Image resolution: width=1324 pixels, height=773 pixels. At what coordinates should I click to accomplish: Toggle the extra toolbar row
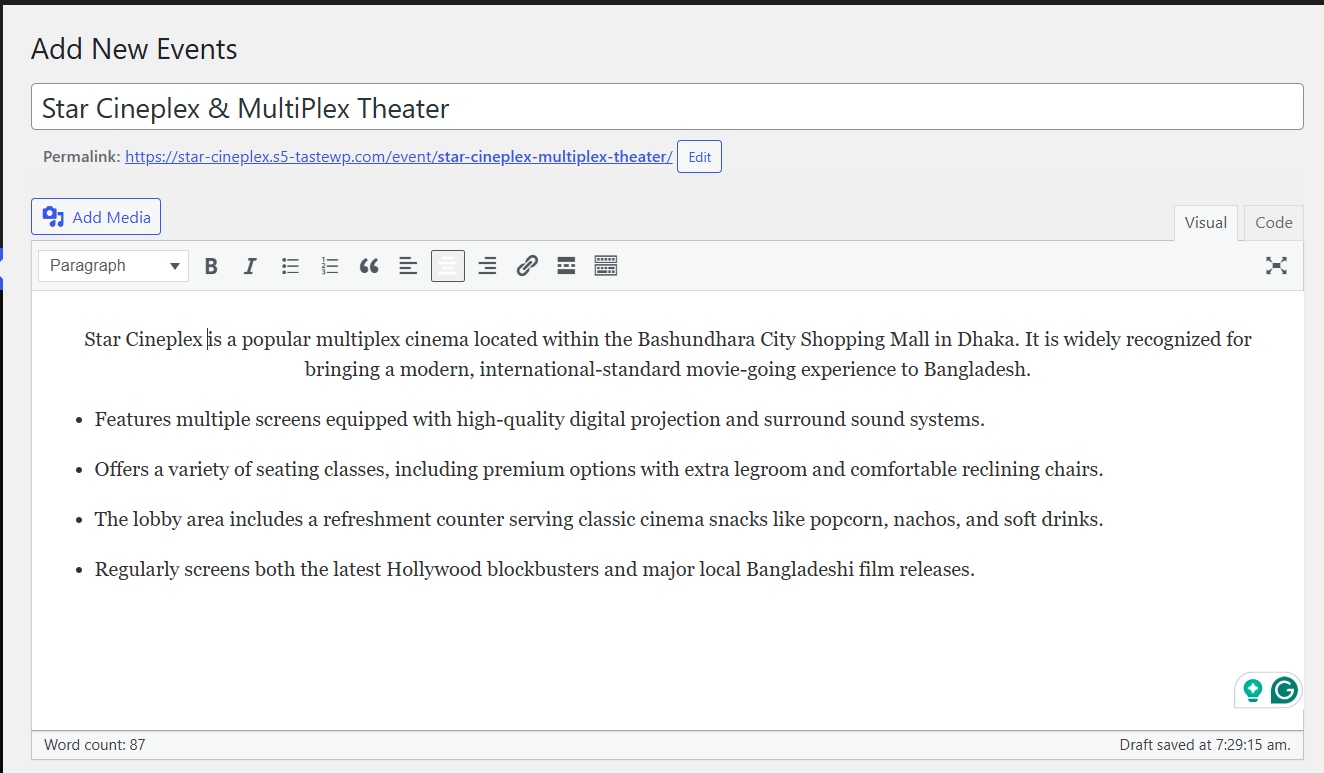coord(605,266)
